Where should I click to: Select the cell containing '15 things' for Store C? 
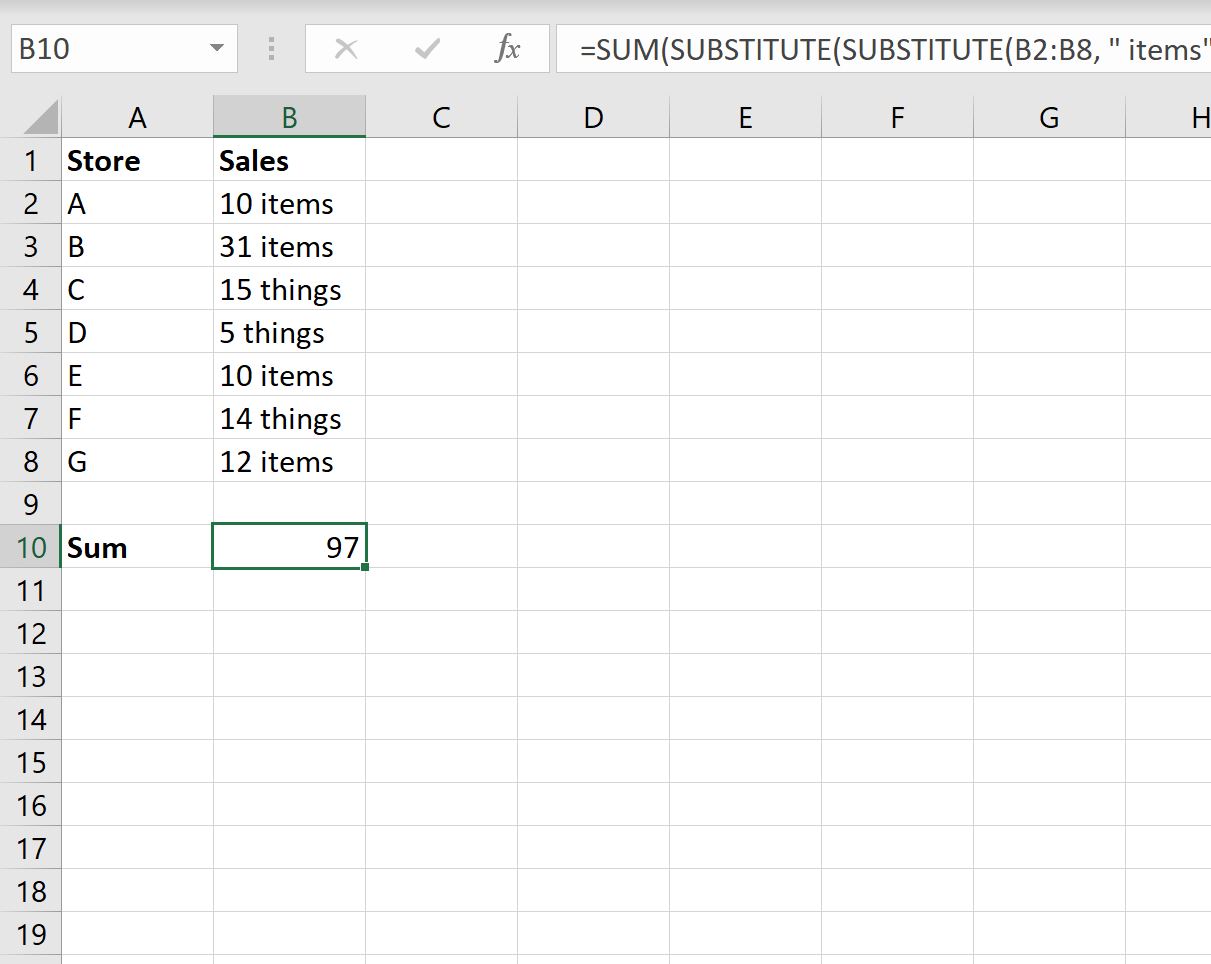coord(289,289)
